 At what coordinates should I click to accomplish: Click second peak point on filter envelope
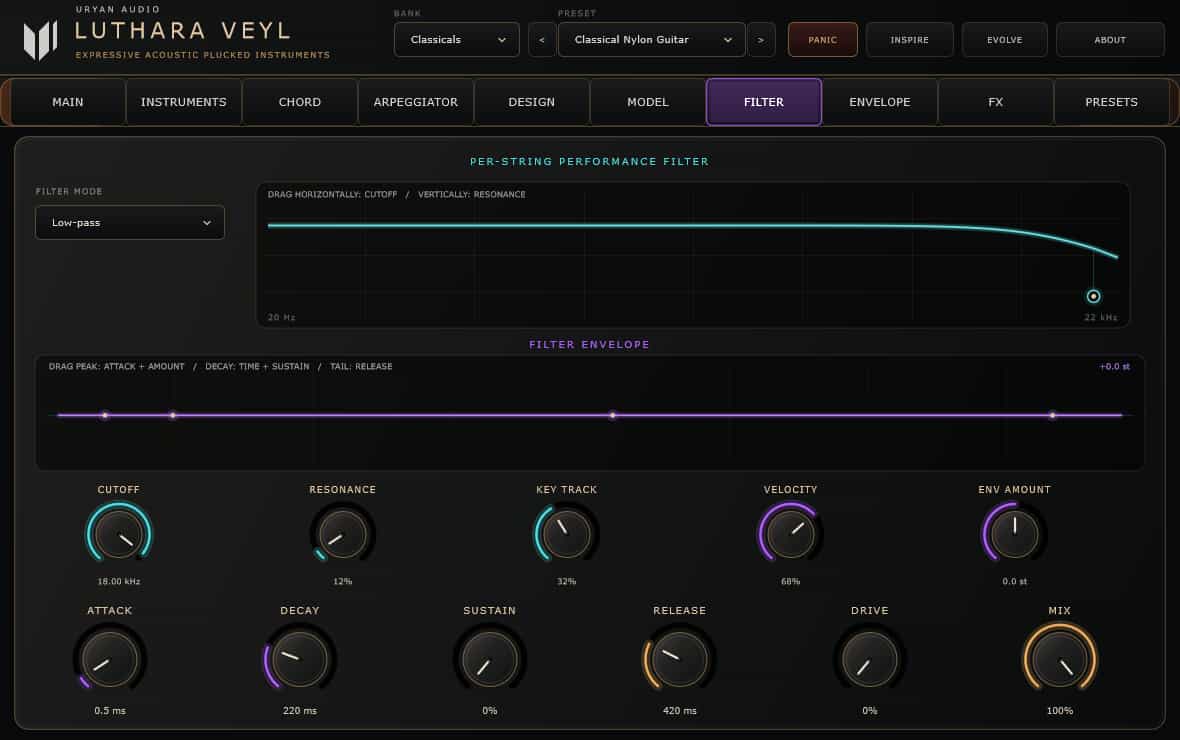pyautogui.click(x=173, y=416)
